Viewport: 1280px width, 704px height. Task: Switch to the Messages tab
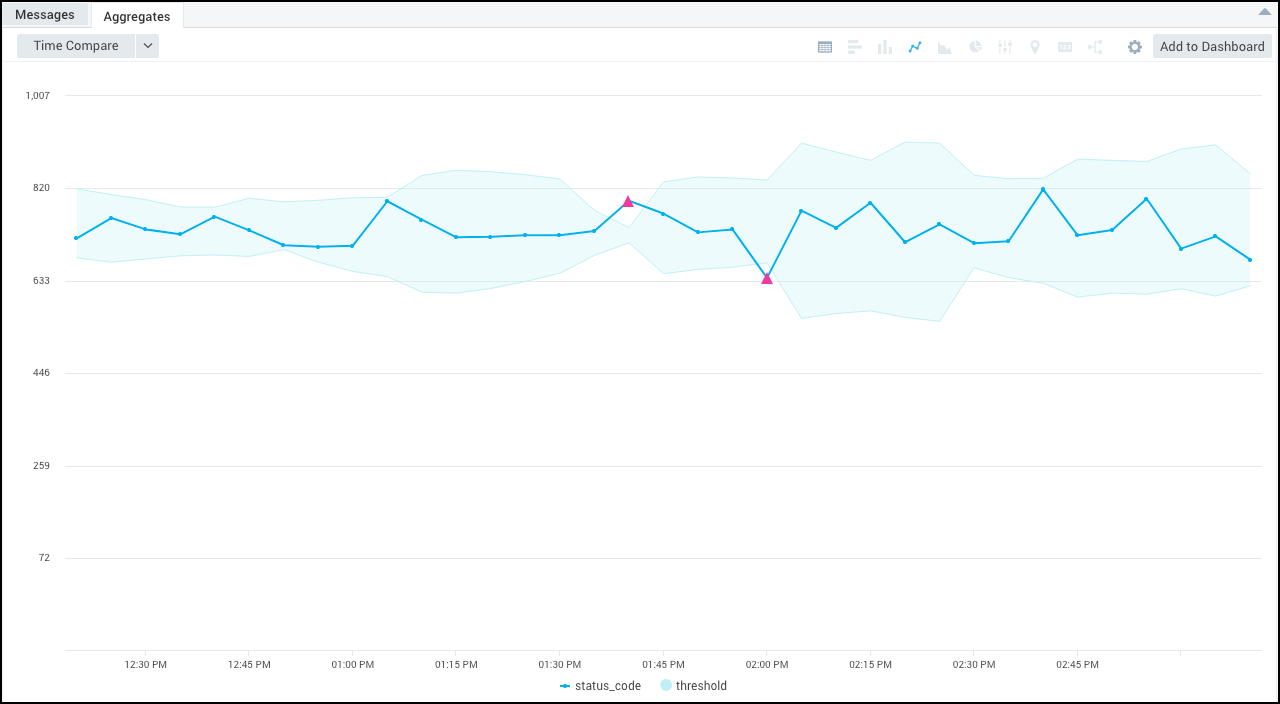tap(45, 15)
